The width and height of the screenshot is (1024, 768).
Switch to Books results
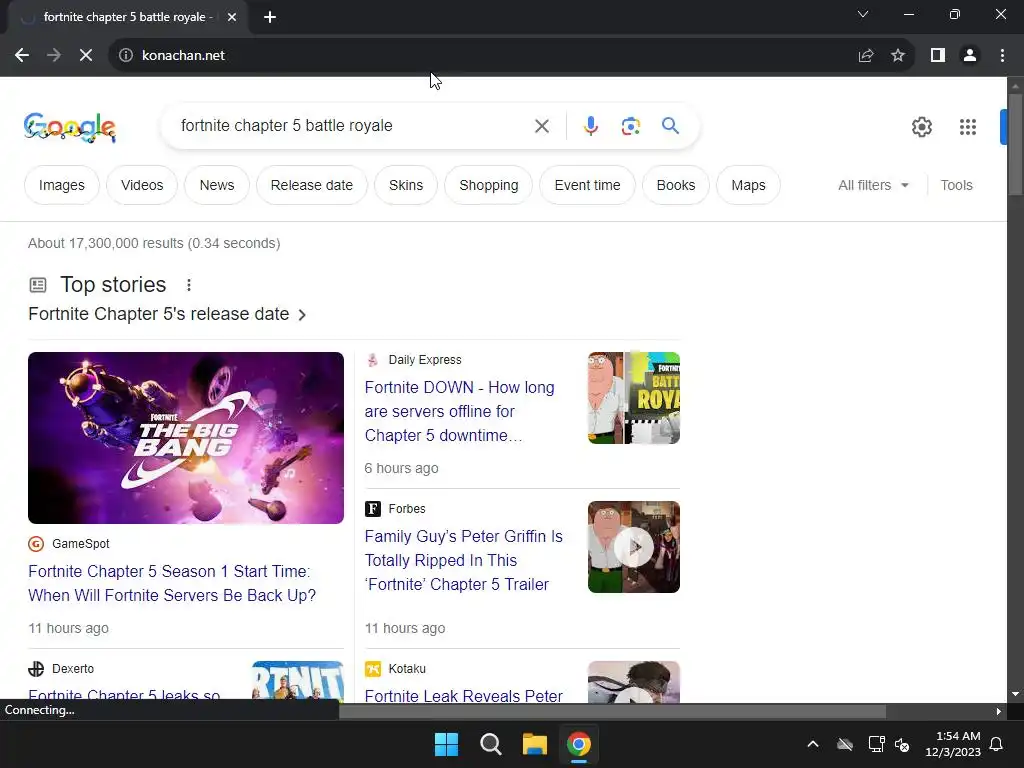(676, 185)
